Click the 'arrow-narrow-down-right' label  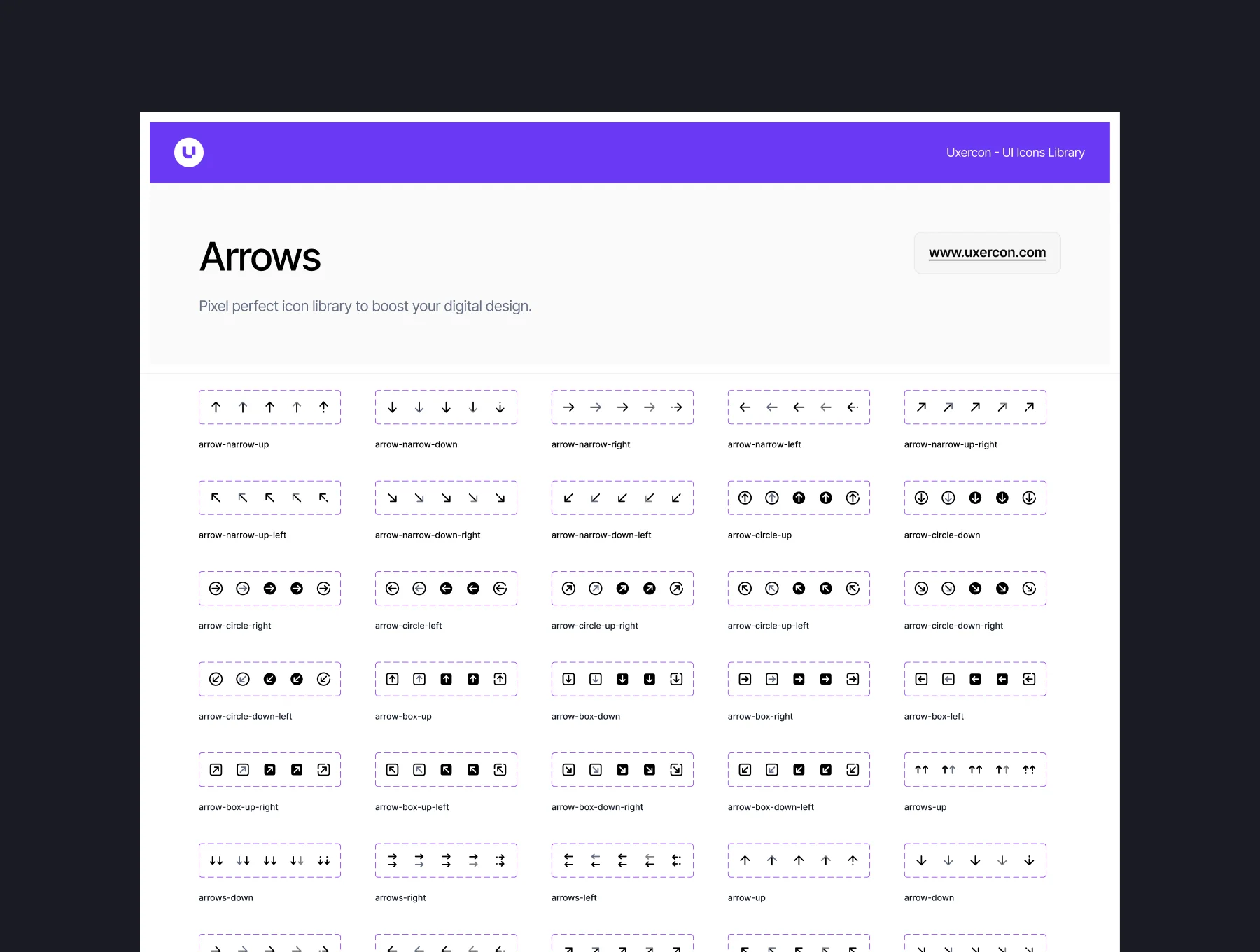[x=428, y=535]
